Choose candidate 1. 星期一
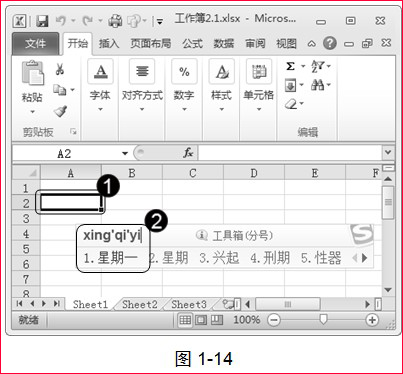 click(x=110, y=258)
